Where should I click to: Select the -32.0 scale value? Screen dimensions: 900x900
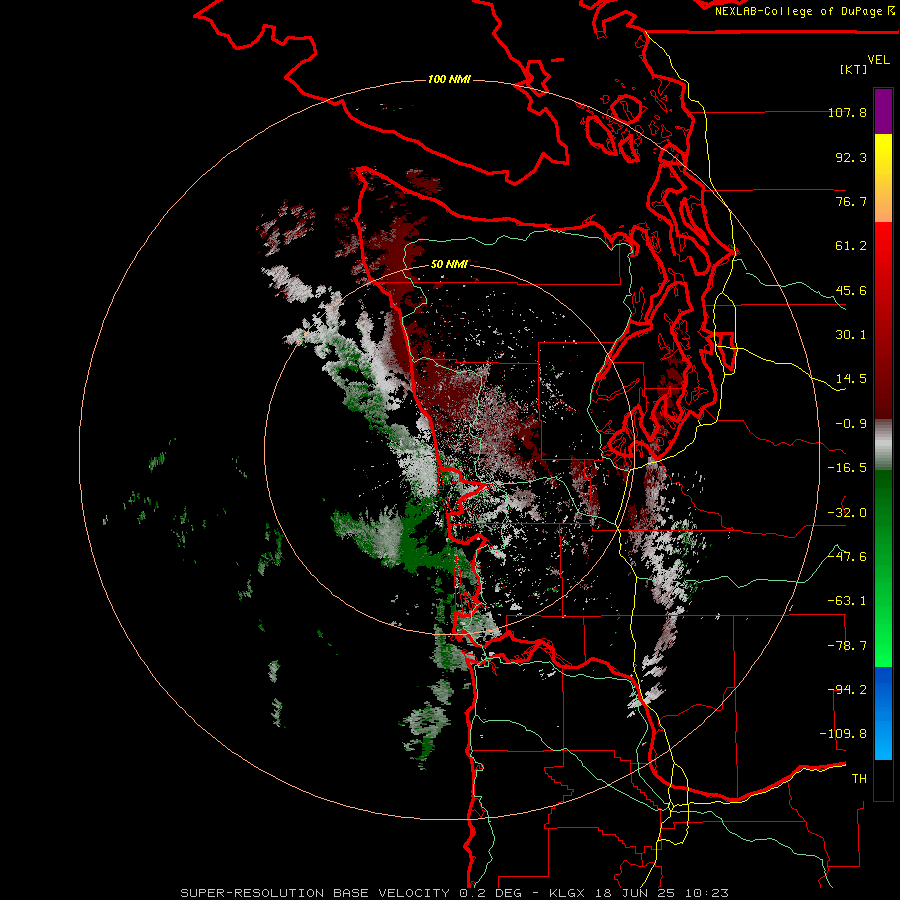[x=847, y=513]
